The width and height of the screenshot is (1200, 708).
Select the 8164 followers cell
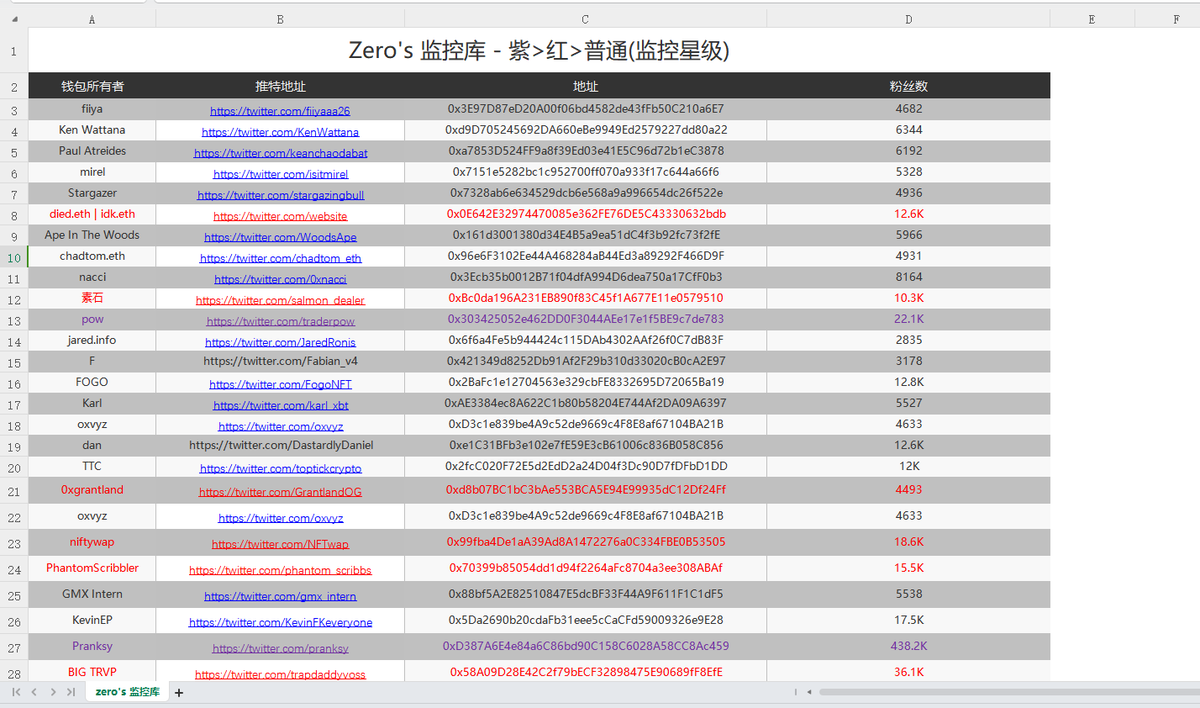(x=908, y=277)
